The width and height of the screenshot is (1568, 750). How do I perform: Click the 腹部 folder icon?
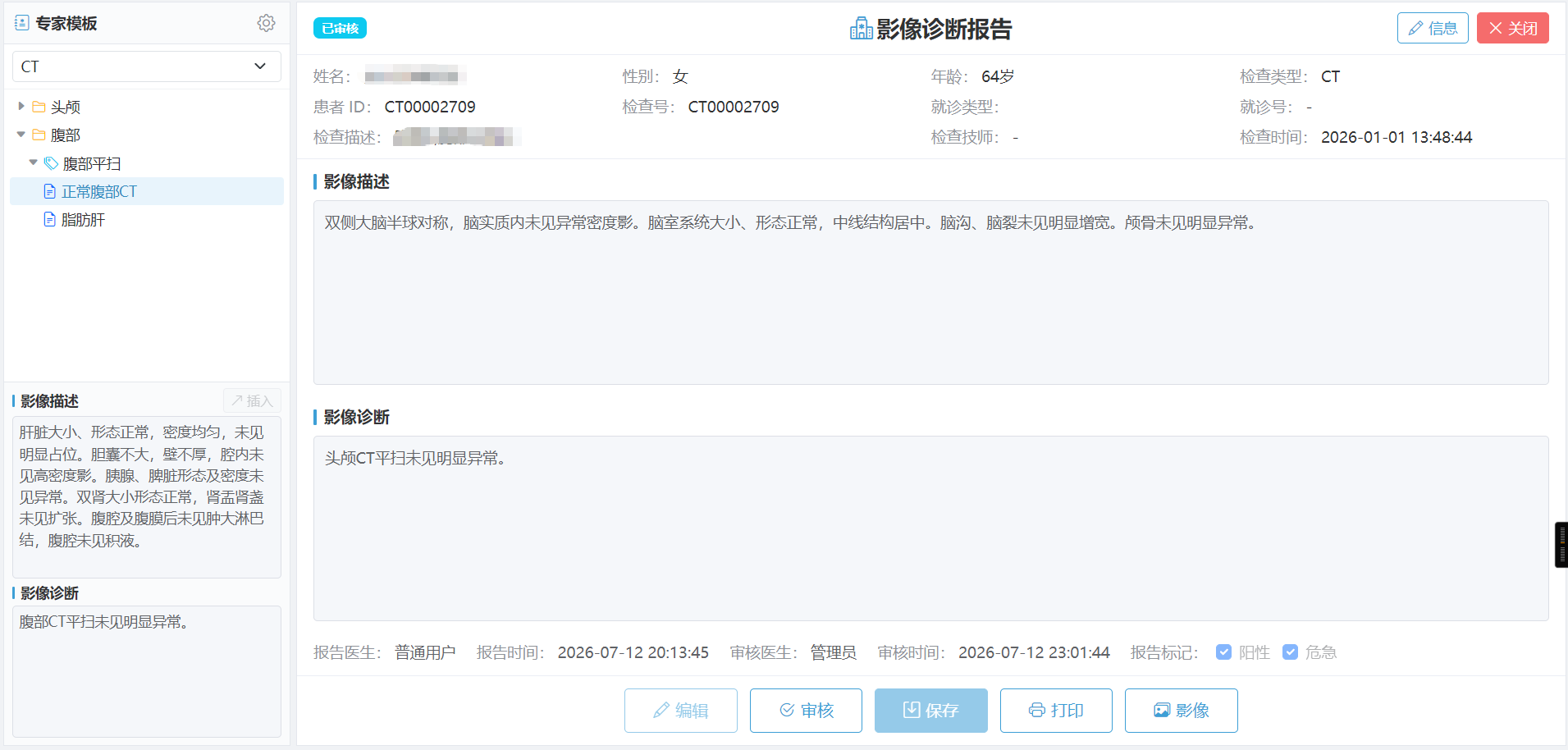tap(39, 135)
